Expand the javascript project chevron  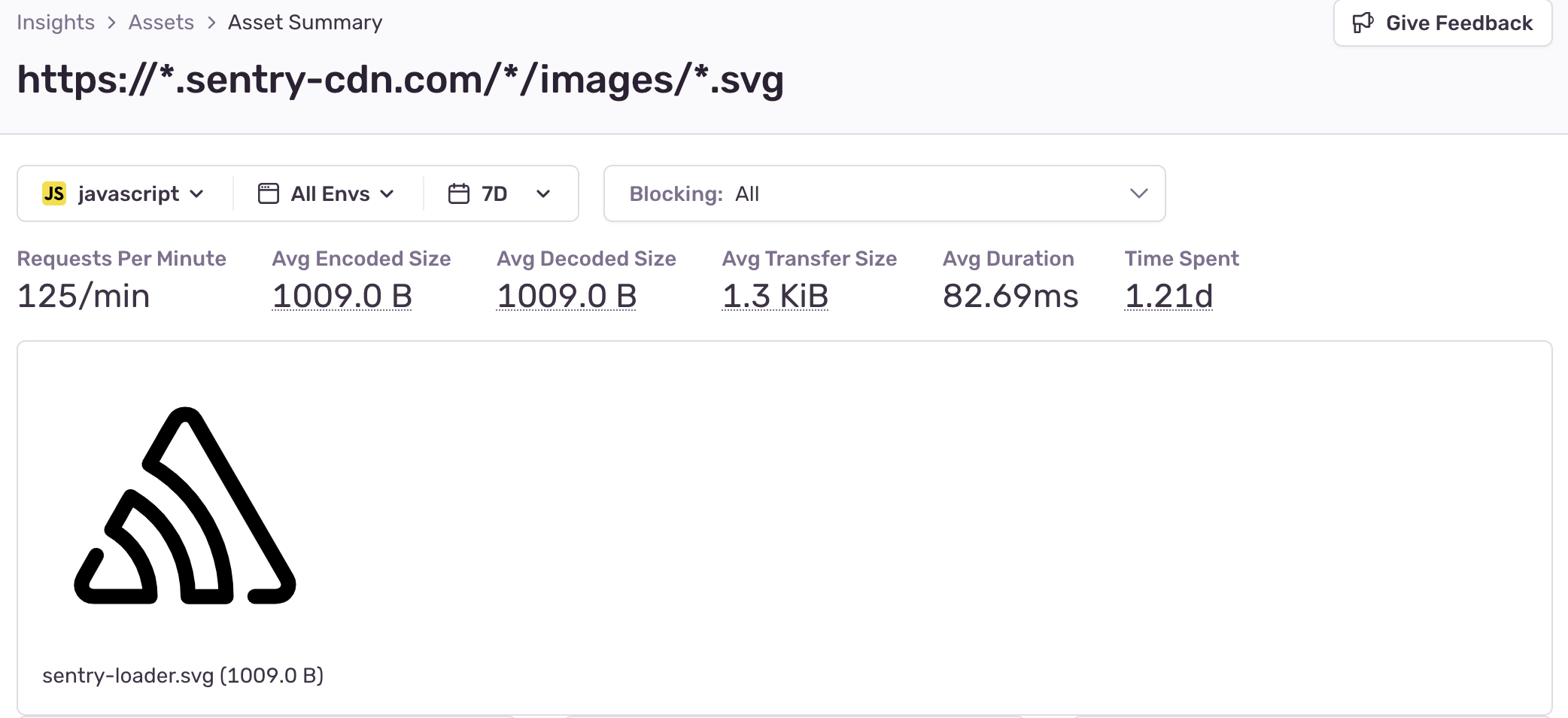(x=197, y=193)
